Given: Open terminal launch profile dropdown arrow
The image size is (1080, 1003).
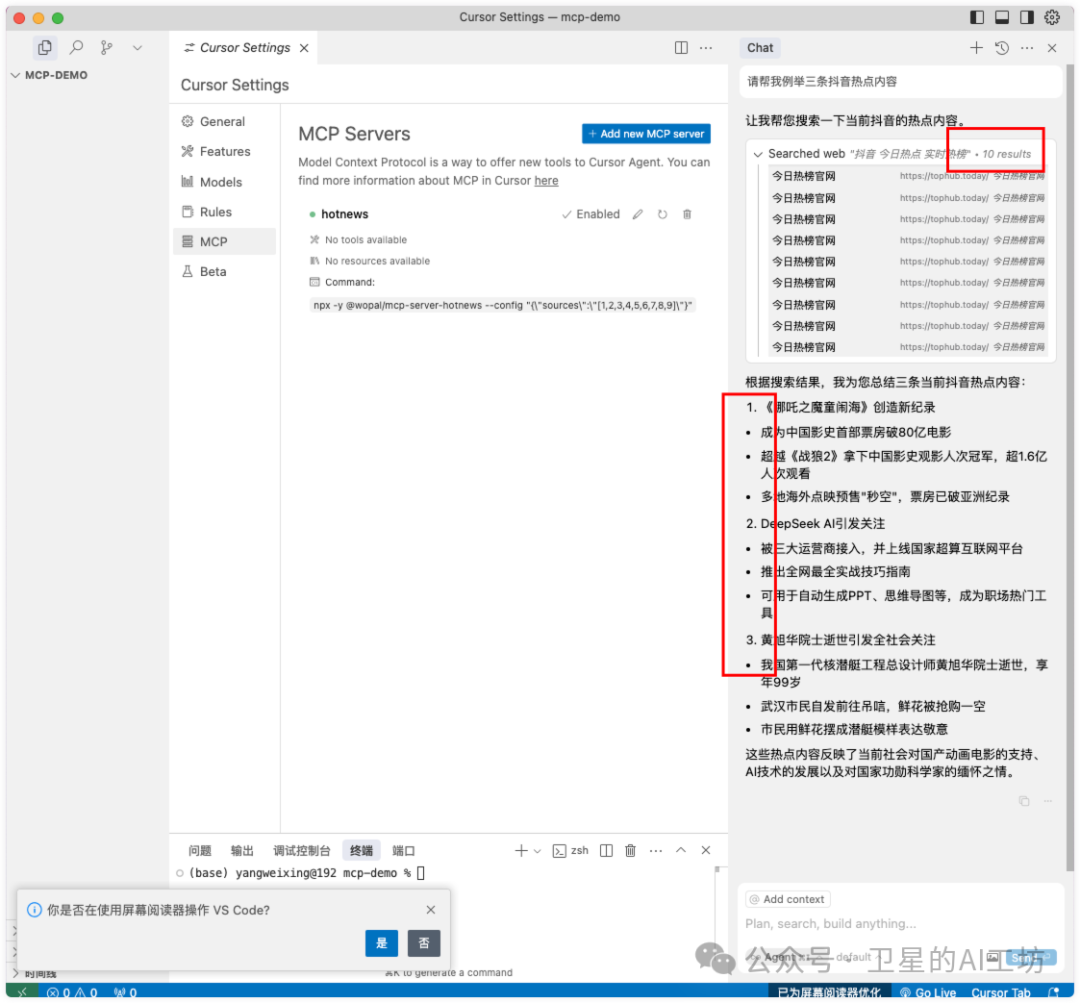Looking at the screenshot, I should (537, 851).
